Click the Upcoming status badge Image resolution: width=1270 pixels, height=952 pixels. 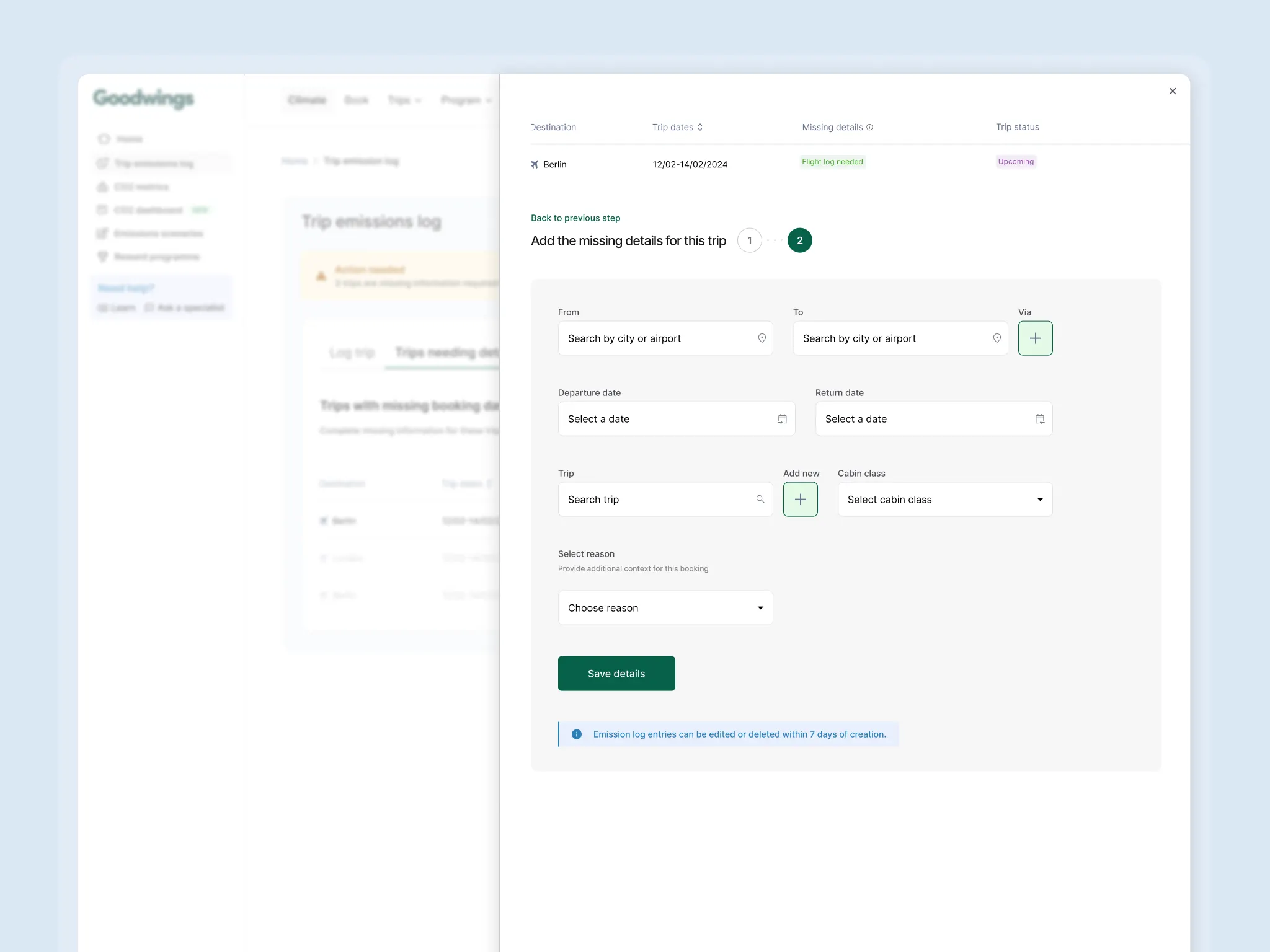(x=1015, y=162)
